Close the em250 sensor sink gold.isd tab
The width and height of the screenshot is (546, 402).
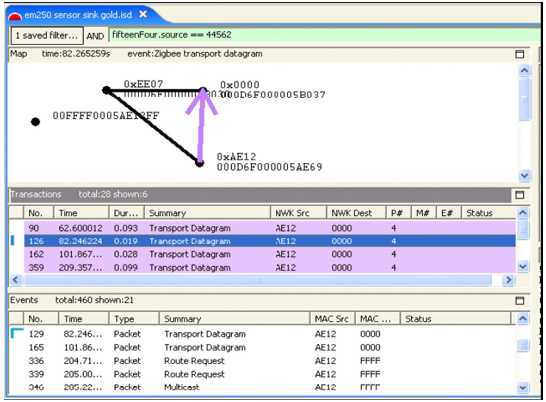[x=143, y=14]
